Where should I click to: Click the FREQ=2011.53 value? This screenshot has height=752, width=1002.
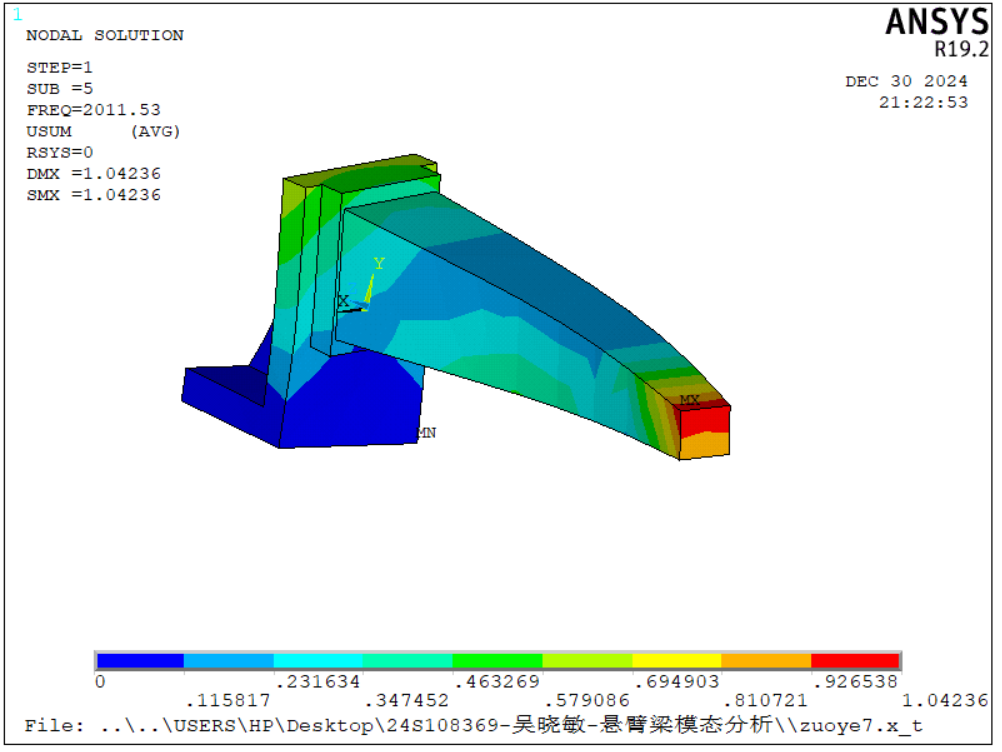[93, 110]
